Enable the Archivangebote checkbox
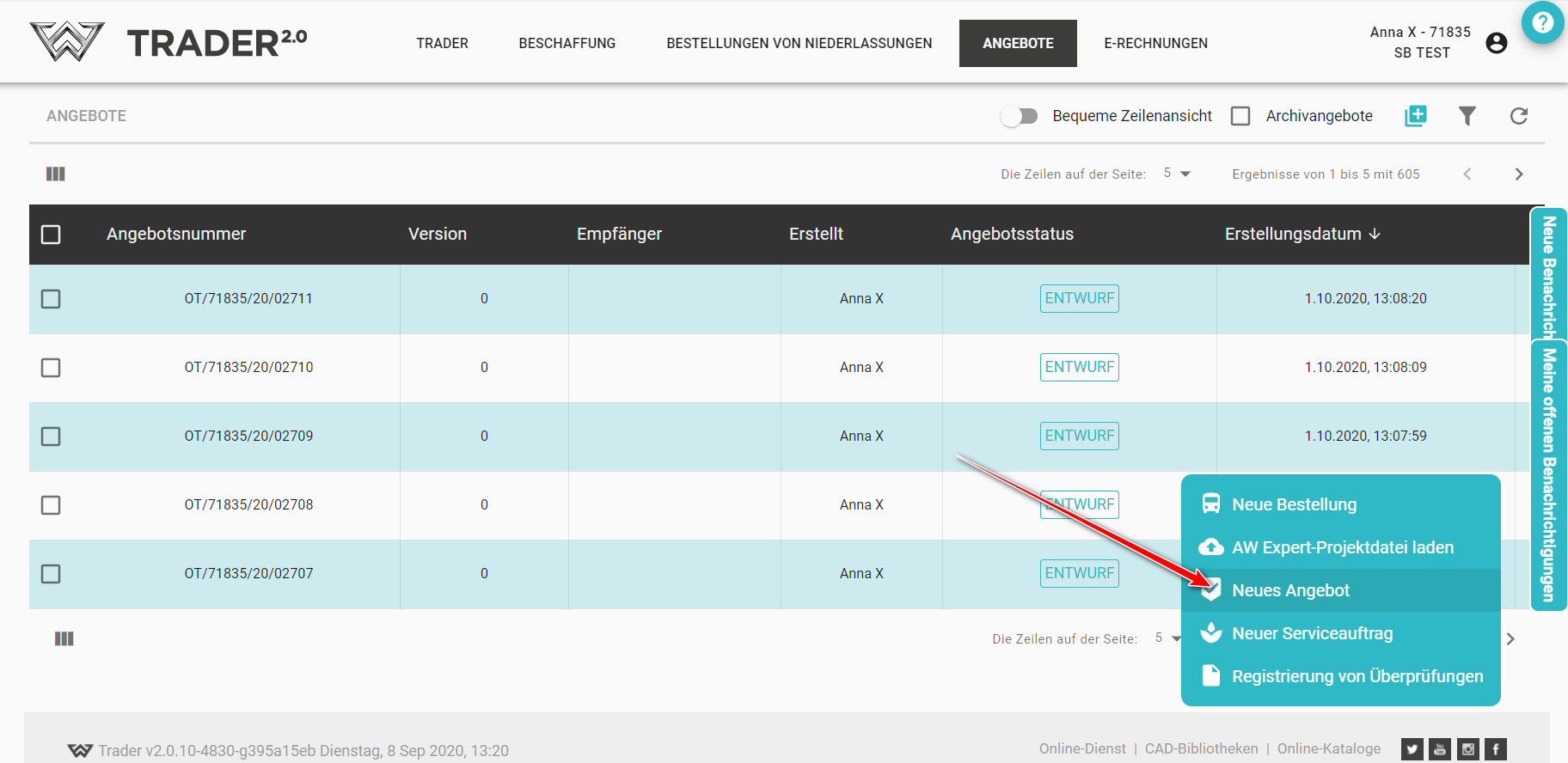 [1240, 116]
